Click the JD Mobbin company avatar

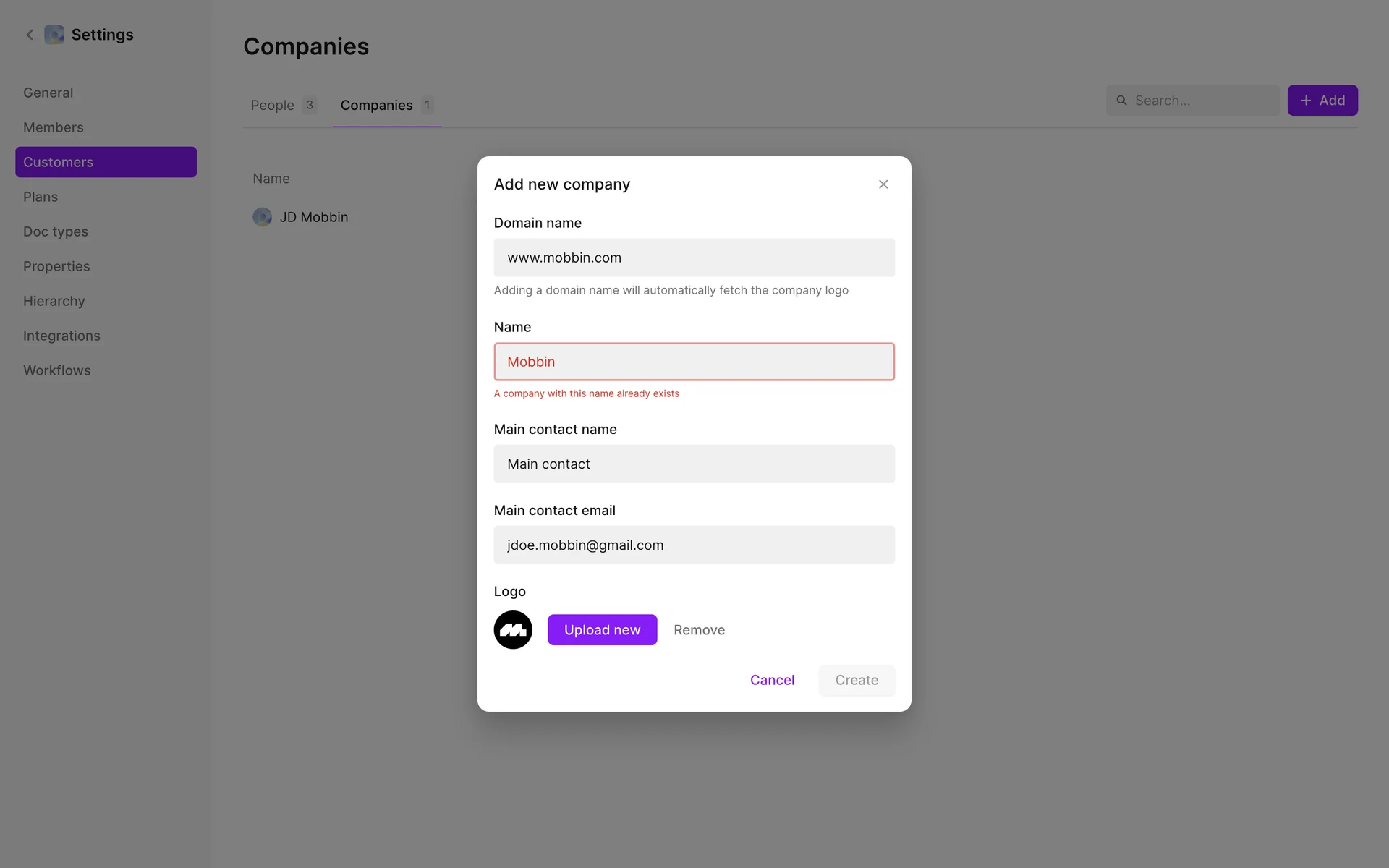[x=262, y=217]
